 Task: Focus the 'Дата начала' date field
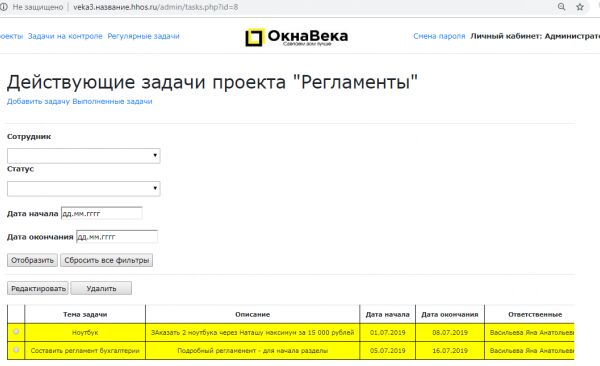pyautogui.click(x=102, y=213)
